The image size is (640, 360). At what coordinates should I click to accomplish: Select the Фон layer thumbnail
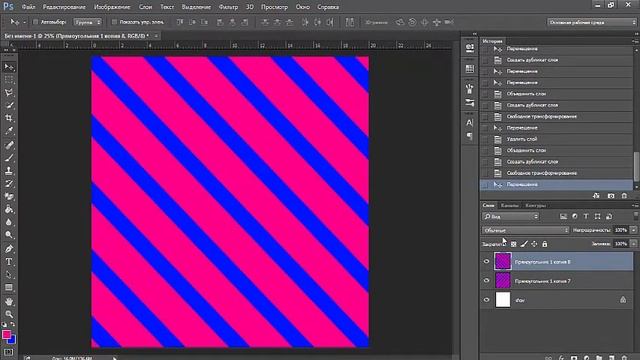[x=503, y=300]
